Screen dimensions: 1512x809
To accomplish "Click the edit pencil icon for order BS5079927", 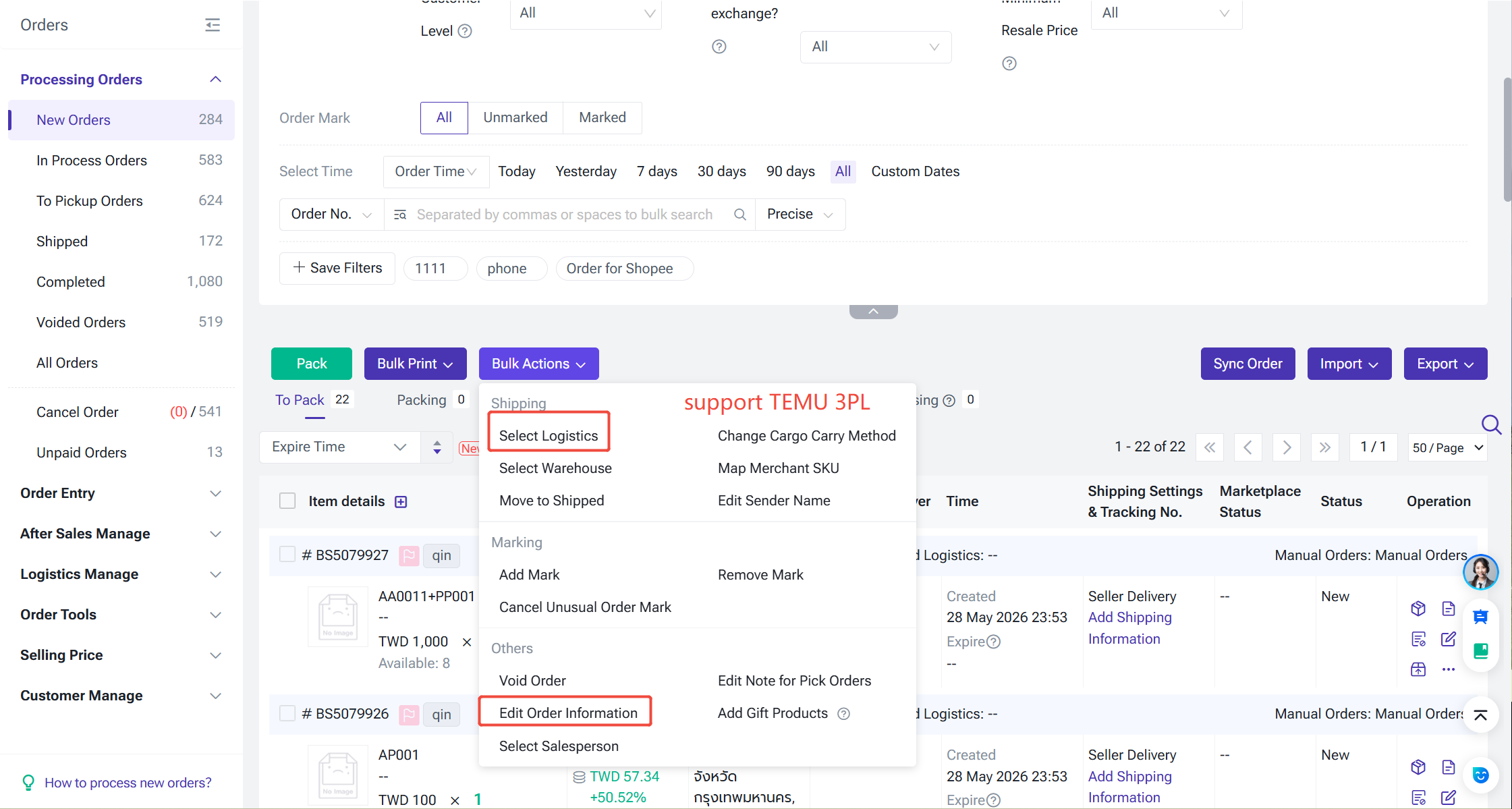I will point(1449,639).
